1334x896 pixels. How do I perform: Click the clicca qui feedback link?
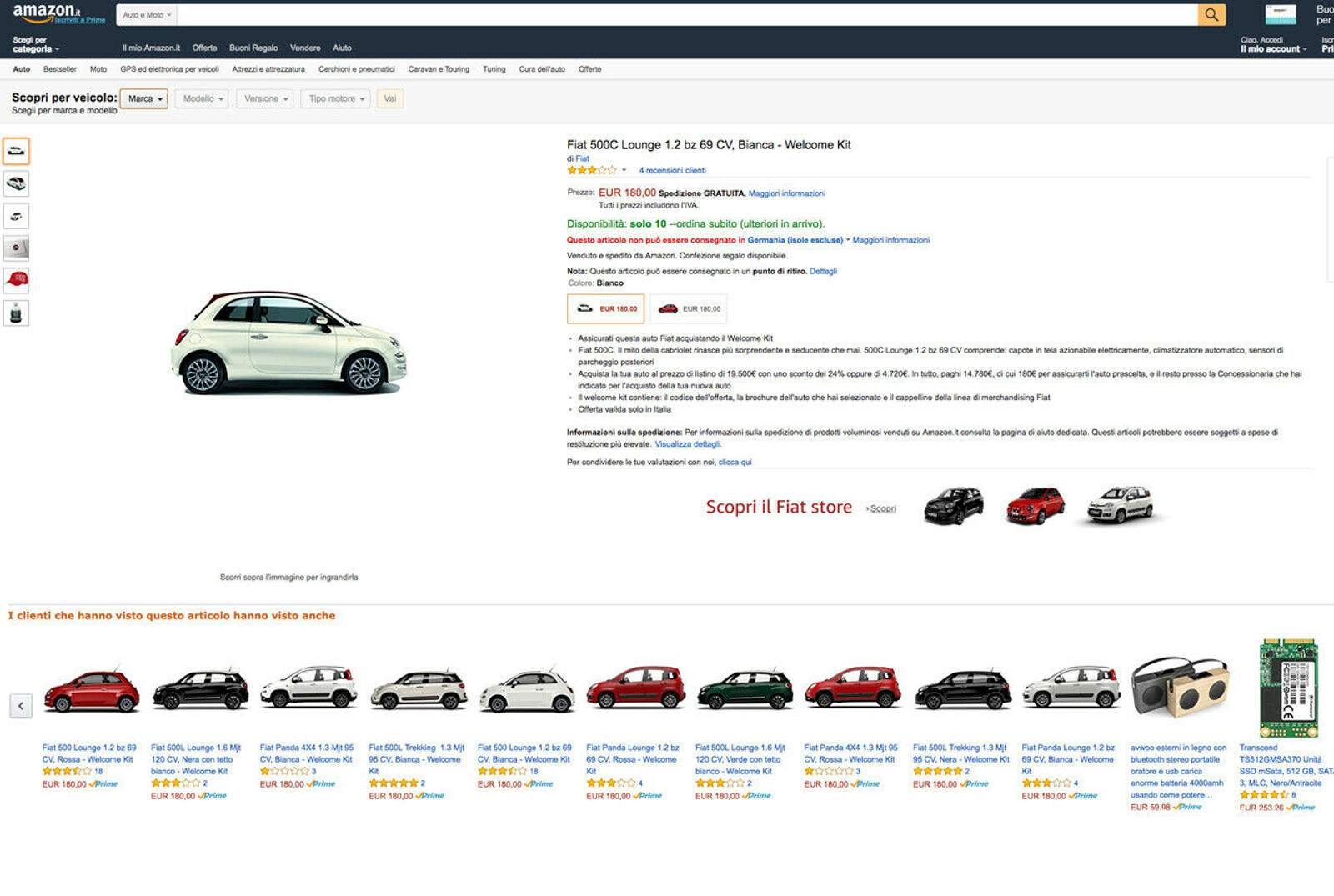pos(735,462)
